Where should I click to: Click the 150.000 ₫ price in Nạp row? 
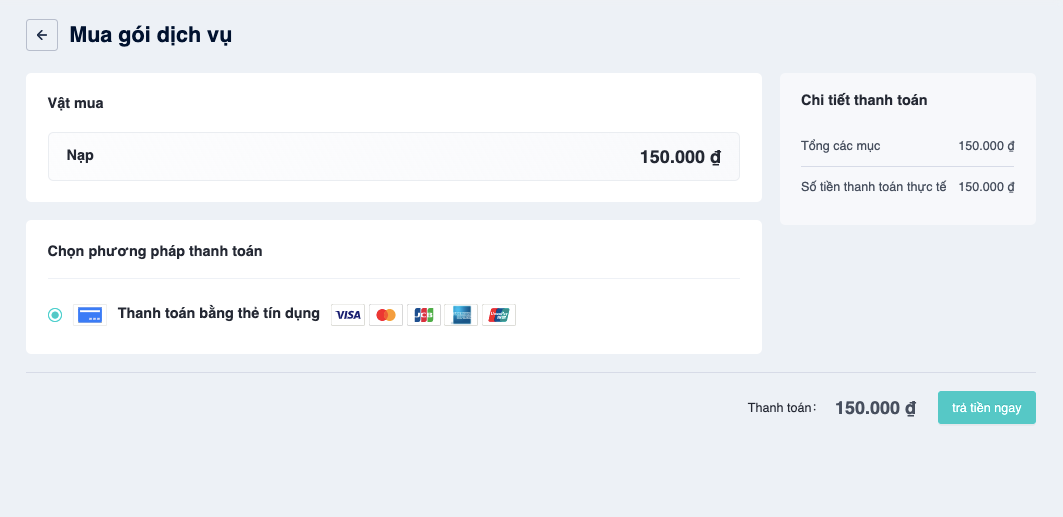680,157
